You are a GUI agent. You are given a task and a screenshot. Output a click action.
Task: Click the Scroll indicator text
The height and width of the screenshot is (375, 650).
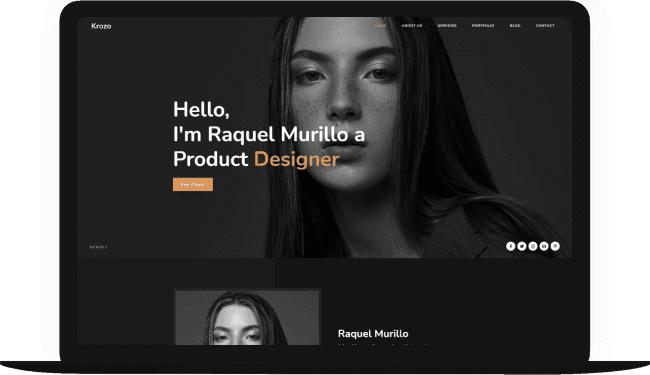point(99,247)
